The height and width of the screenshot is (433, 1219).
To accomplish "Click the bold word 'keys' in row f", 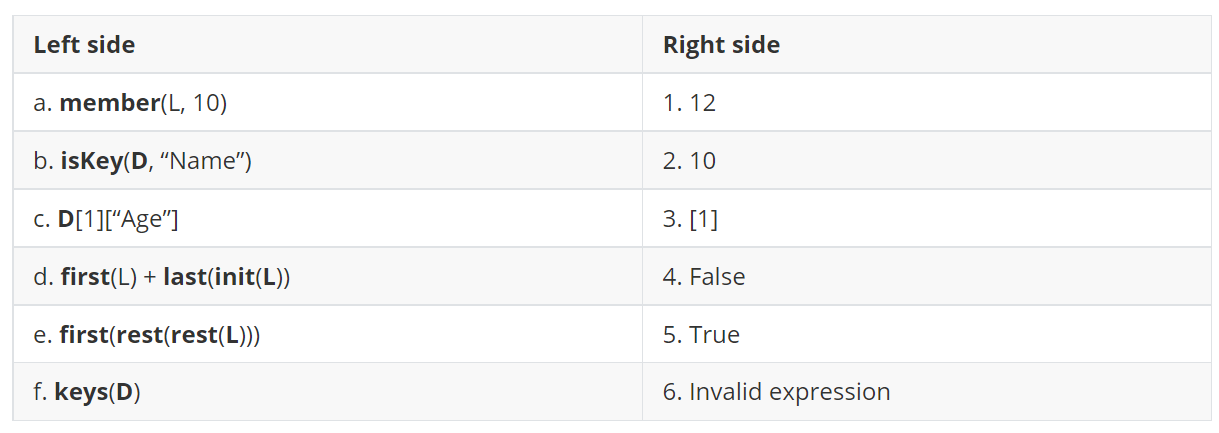I will (x=80, y=392).
